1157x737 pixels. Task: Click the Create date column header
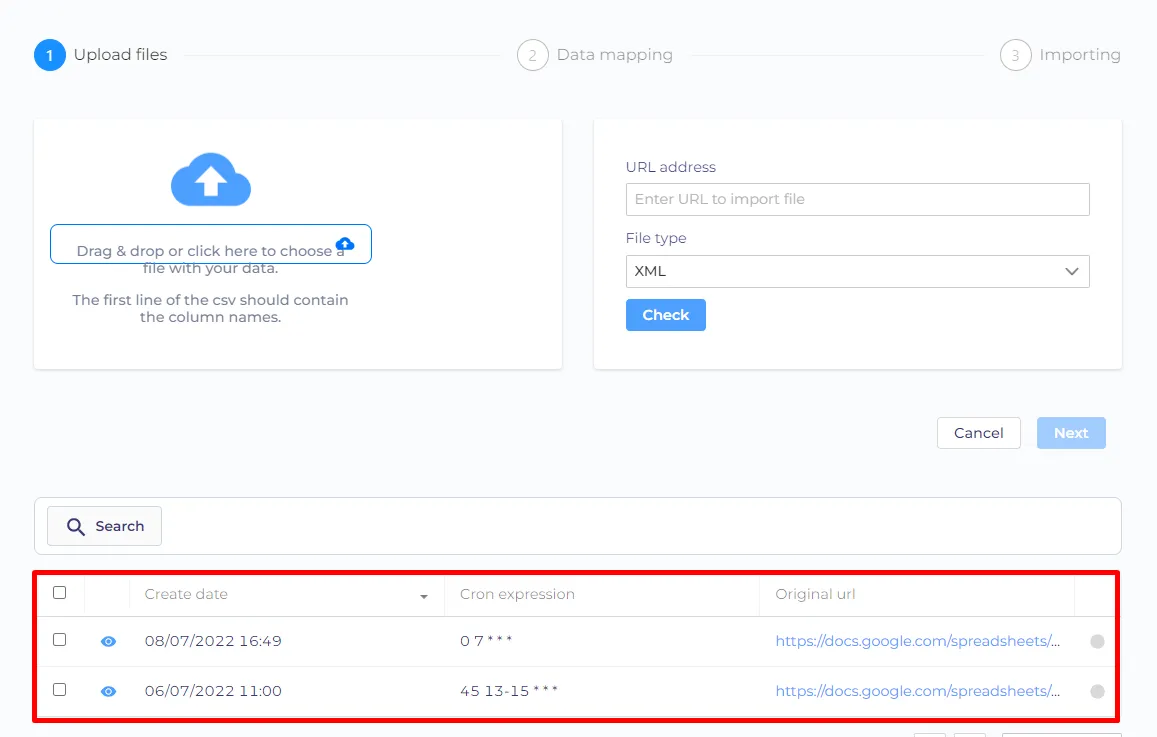[186, 594]
